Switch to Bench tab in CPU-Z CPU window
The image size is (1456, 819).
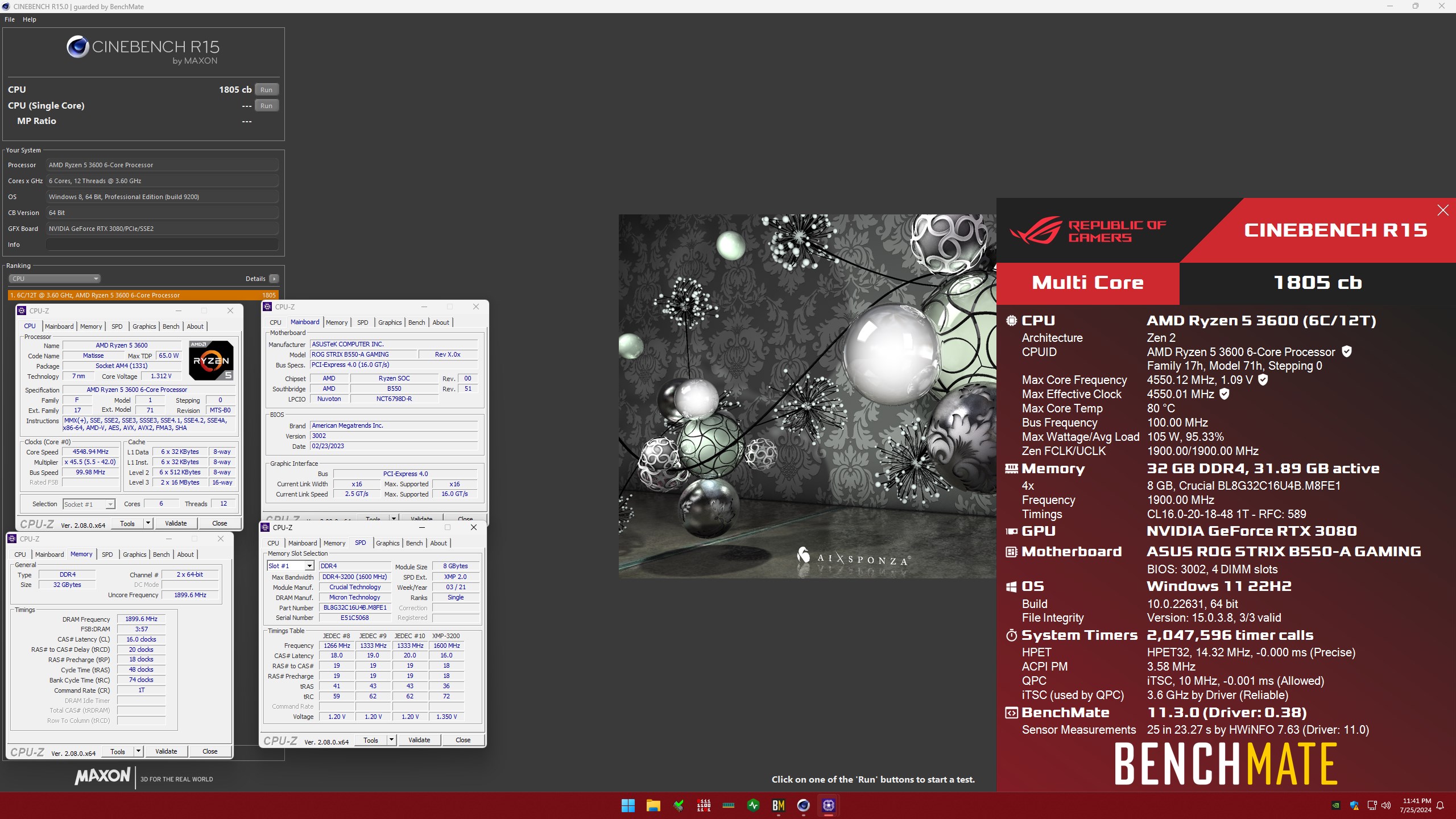(171, 326)
